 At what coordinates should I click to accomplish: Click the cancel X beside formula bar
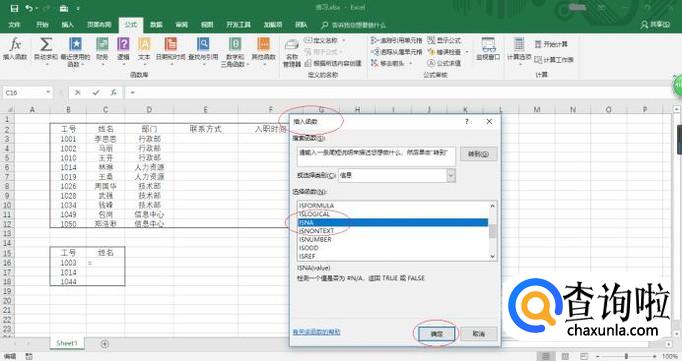tap(77, 92)
